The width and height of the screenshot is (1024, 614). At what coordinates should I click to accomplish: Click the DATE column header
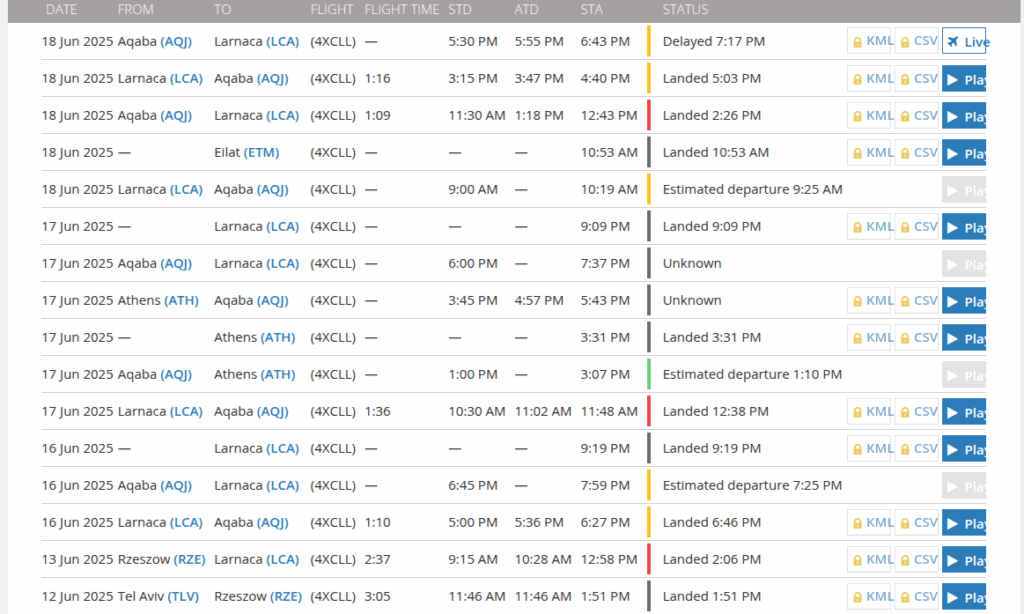(61, 10)
